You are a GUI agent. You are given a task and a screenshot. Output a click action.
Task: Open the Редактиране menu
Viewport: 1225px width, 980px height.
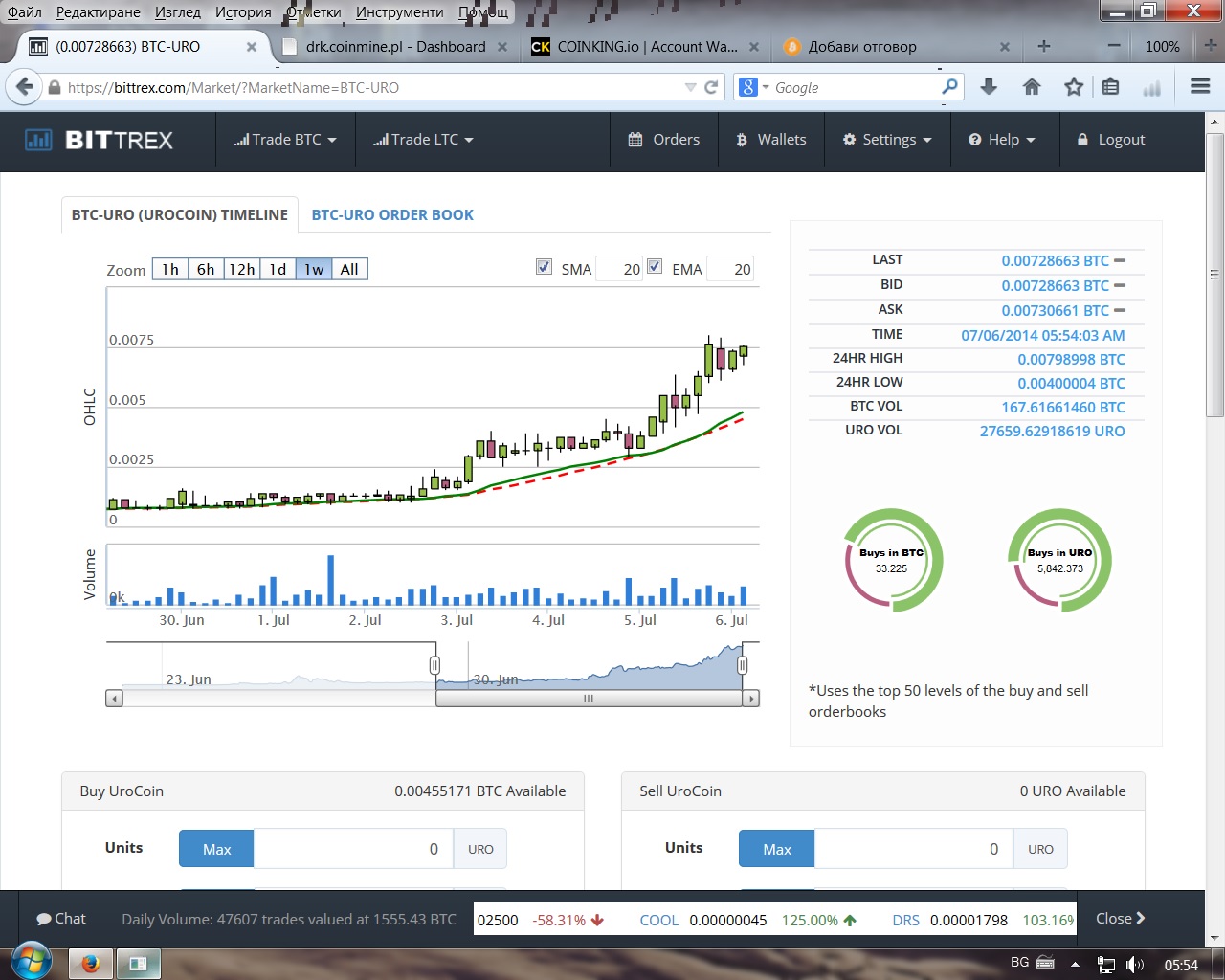coord(99,12)
